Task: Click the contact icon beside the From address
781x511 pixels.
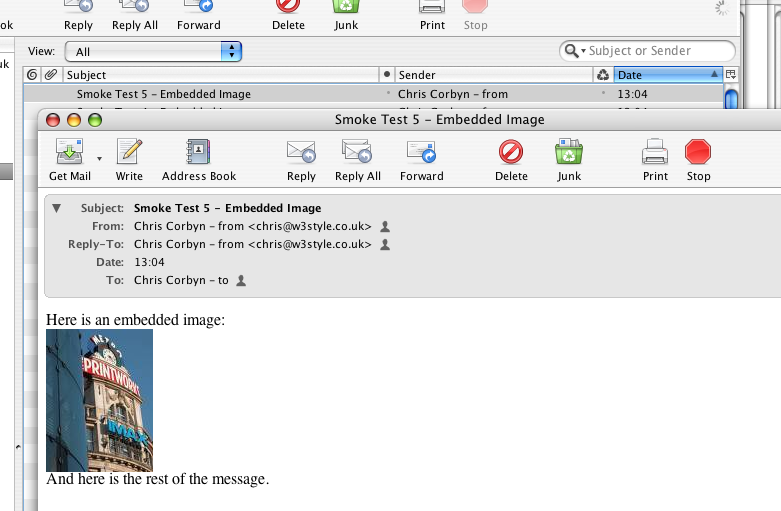Action: (385, 227)
